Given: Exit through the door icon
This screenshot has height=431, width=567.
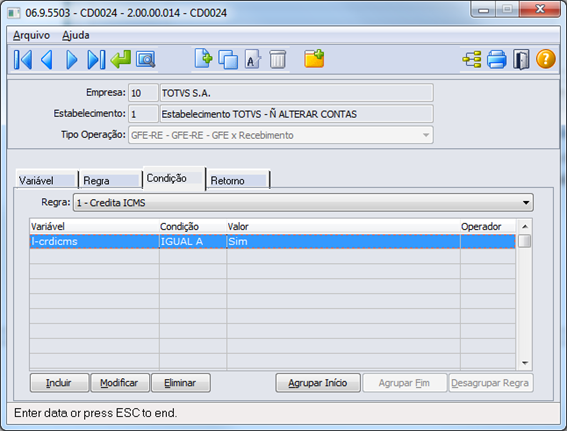Looking at the screenshot, I should (521, 59).
